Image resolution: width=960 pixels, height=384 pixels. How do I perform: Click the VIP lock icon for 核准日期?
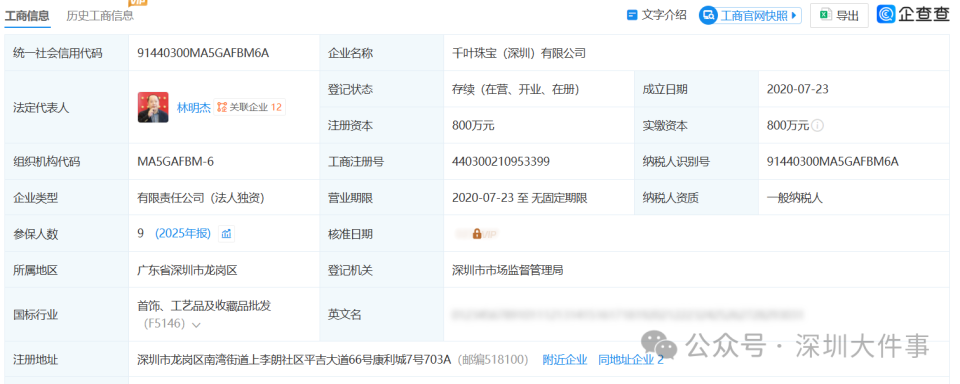tap(477, 233)
